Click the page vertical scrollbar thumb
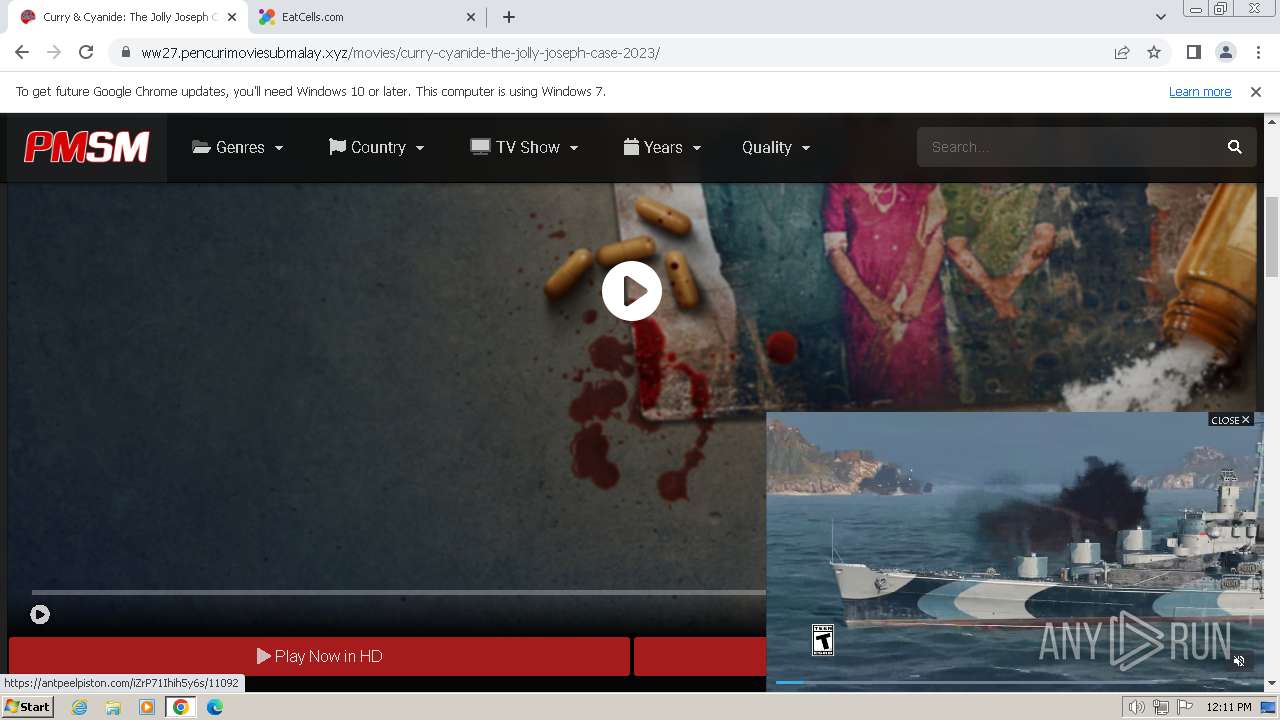Screen dimensions: 1280x720 click(1271, 237)
